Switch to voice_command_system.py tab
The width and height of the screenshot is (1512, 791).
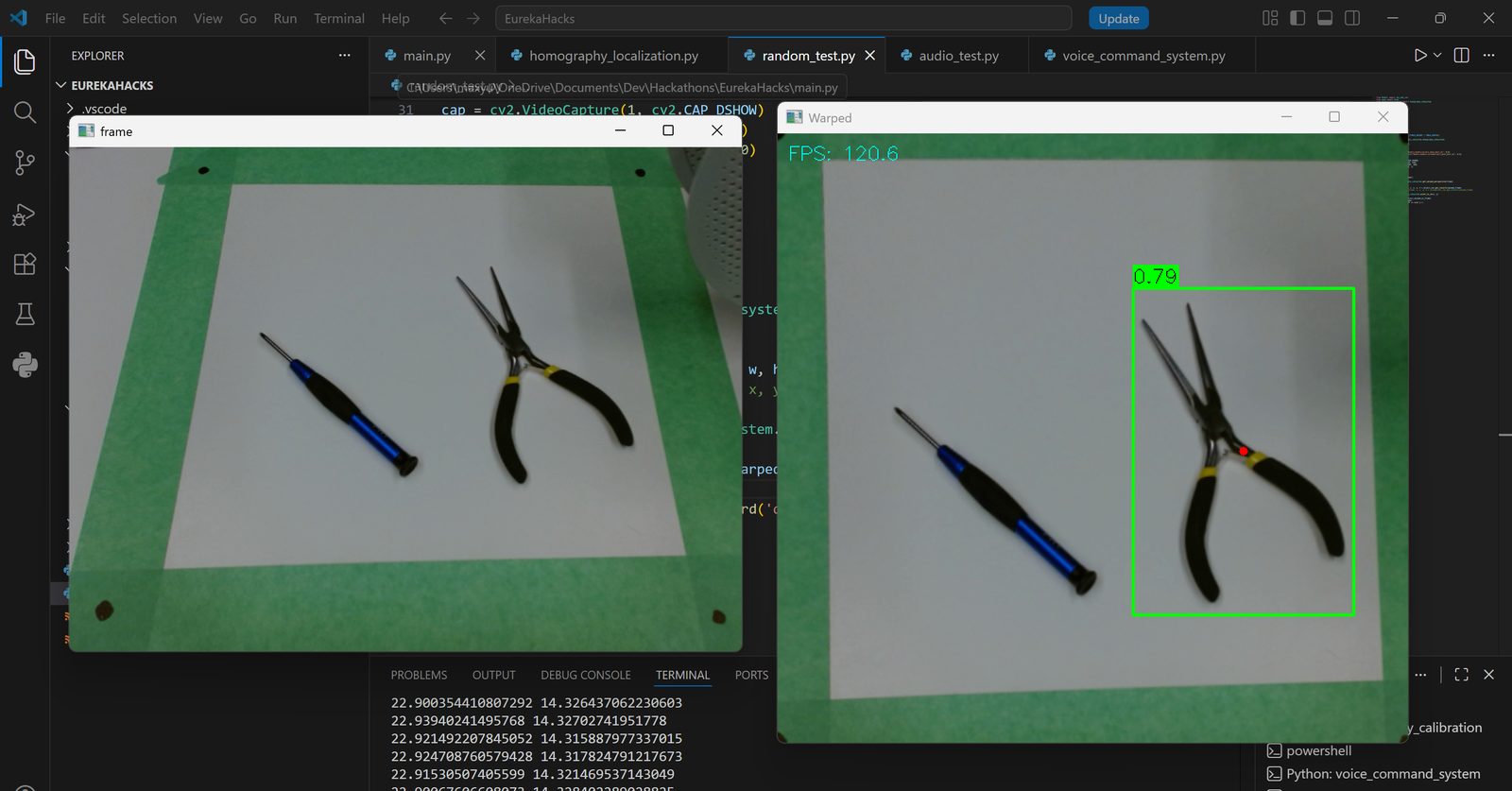(x=1143, y=56)
